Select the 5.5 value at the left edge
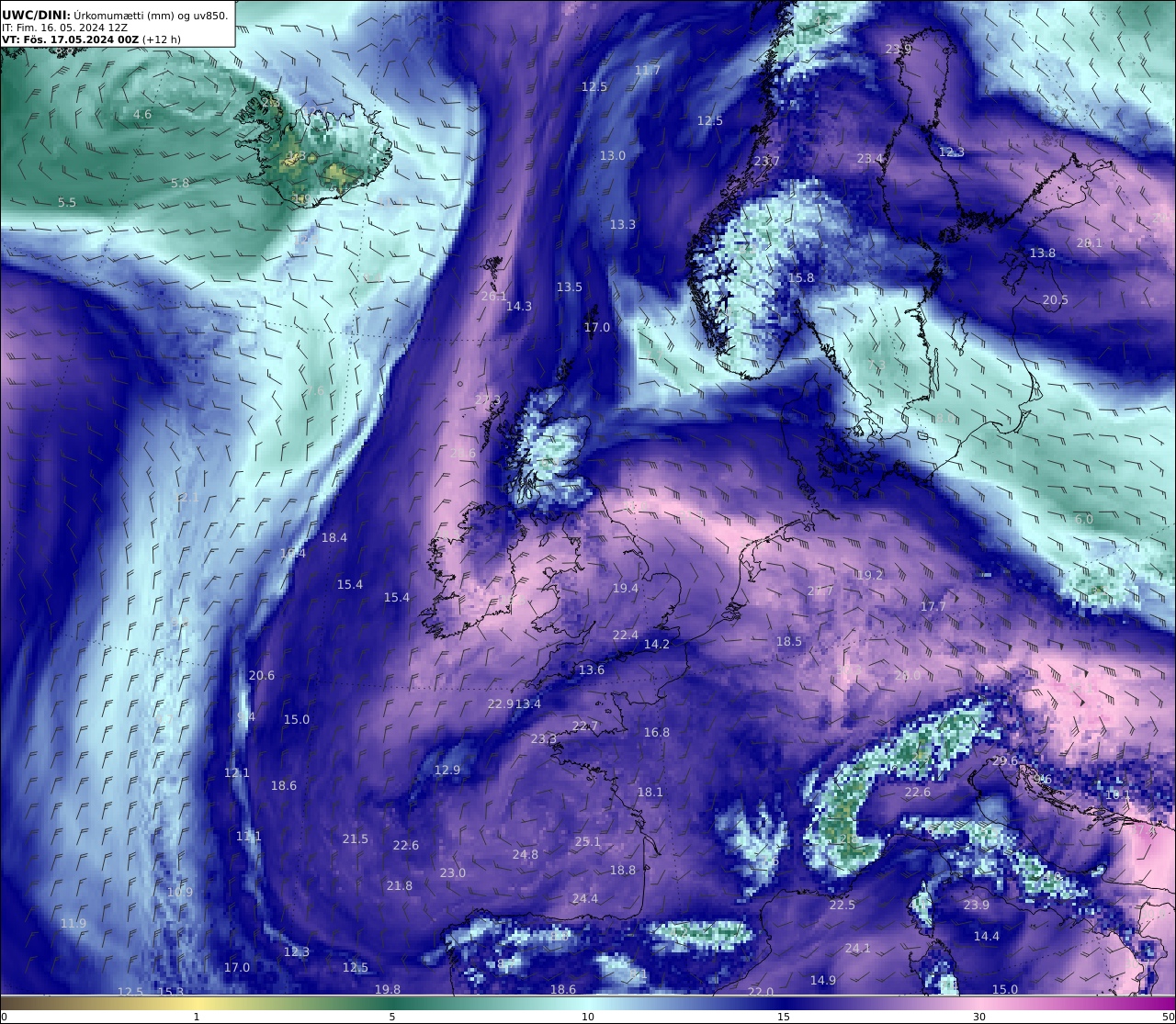1176x1024 pixels. point(67,203)
